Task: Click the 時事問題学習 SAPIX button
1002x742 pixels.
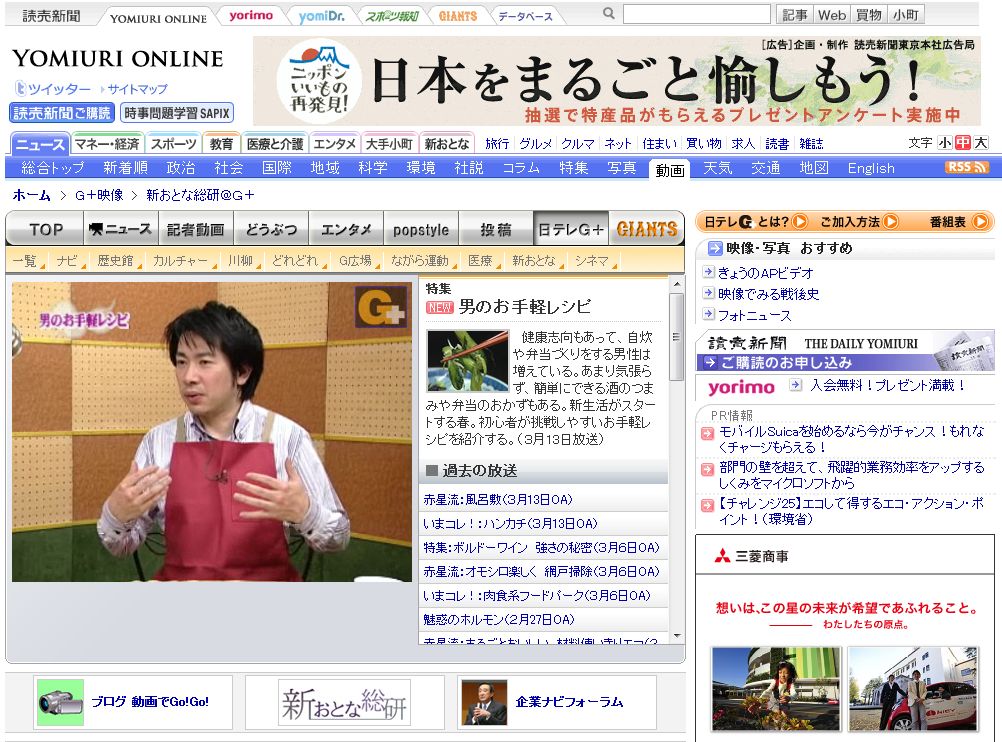Action: tap(176, 113)
